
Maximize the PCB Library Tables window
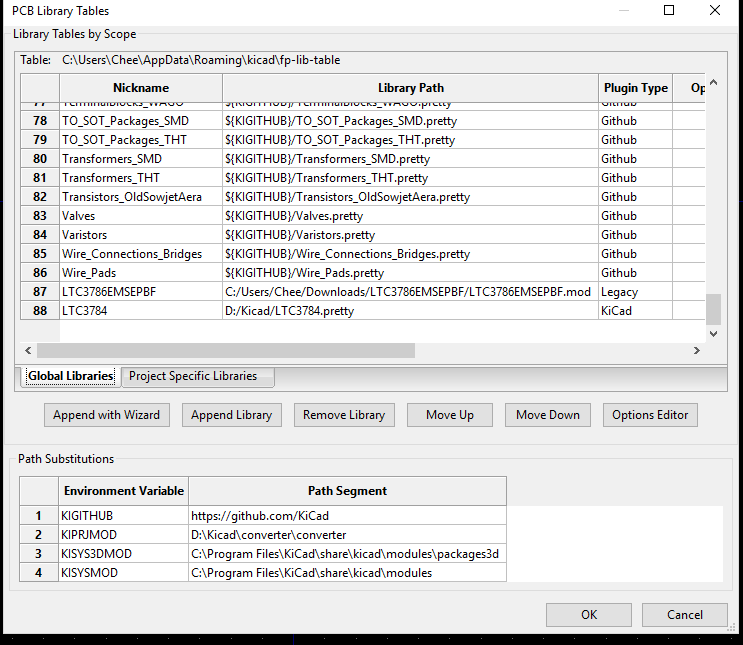[x=669, y=10]
